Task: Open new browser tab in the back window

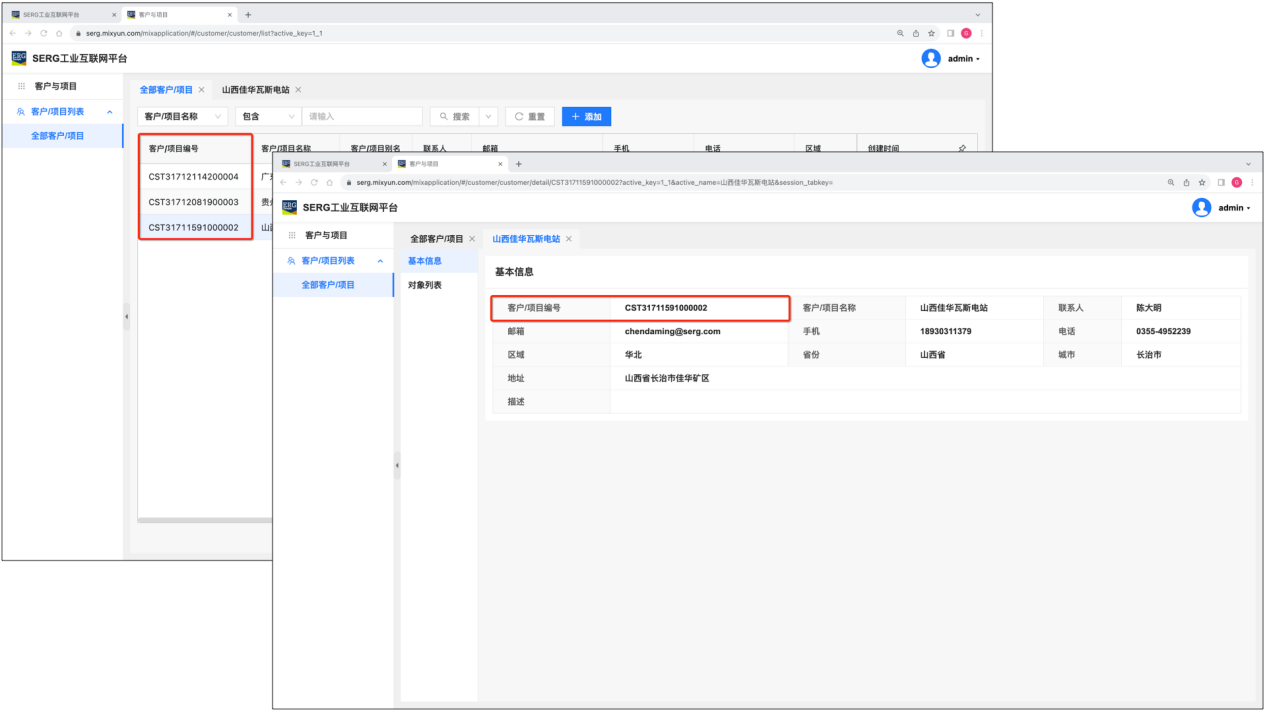Action: pyautogui.click(x=248, y=15)
